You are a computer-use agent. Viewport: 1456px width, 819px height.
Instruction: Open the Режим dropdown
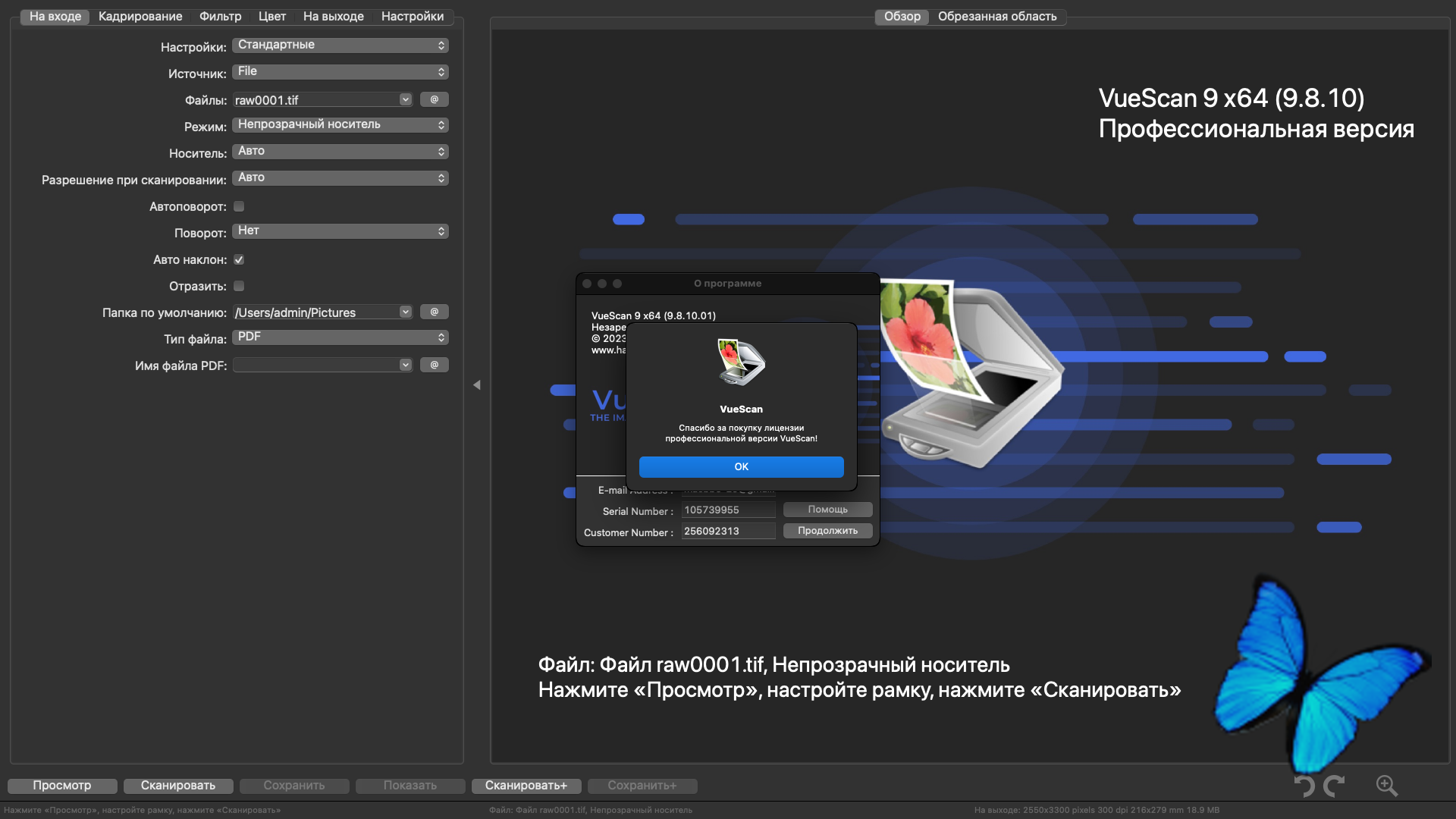(x=340, y=125)
